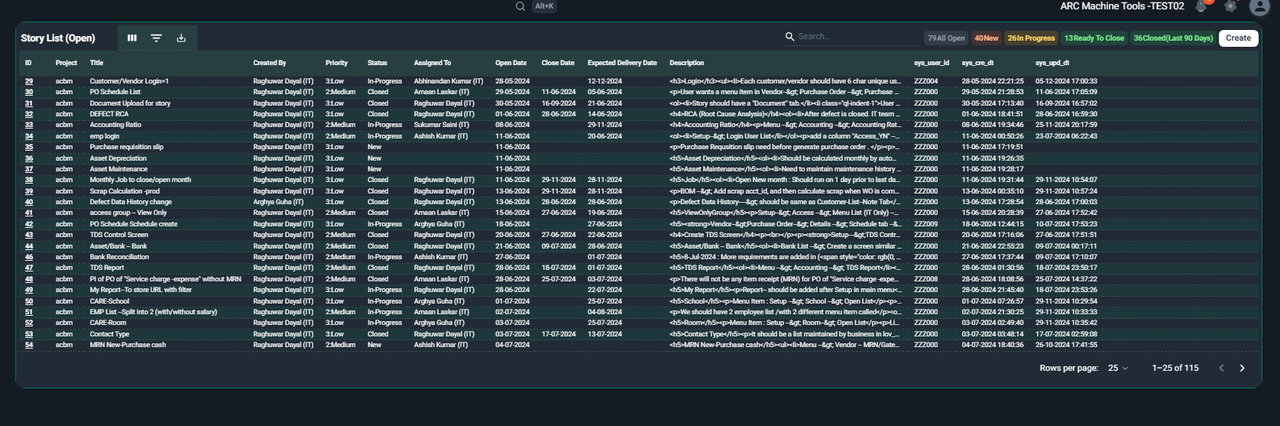Sort by the Project column header
Viewport: 1280px width, 426px height.
[x=66, y=63]
